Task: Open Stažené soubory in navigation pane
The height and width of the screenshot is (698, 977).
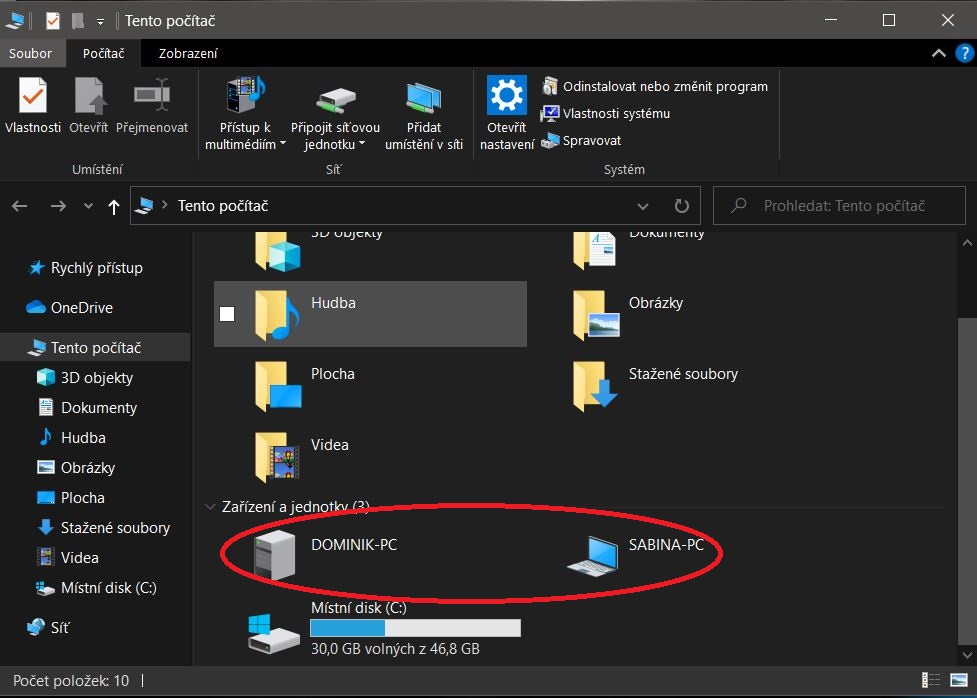Action: tap(103, 527)
